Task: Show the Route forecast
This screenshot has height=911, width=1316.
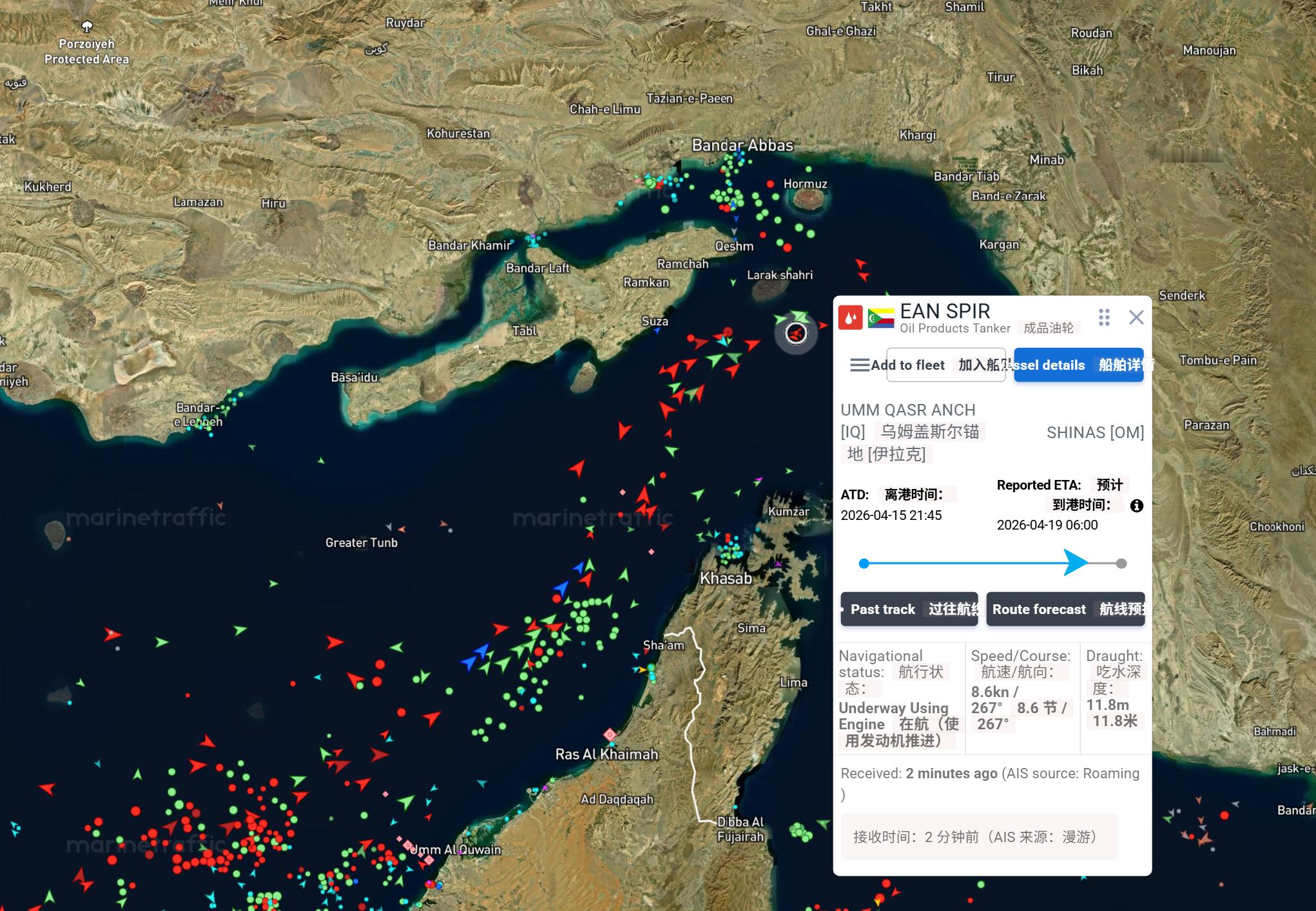Action: (1065, 609)
